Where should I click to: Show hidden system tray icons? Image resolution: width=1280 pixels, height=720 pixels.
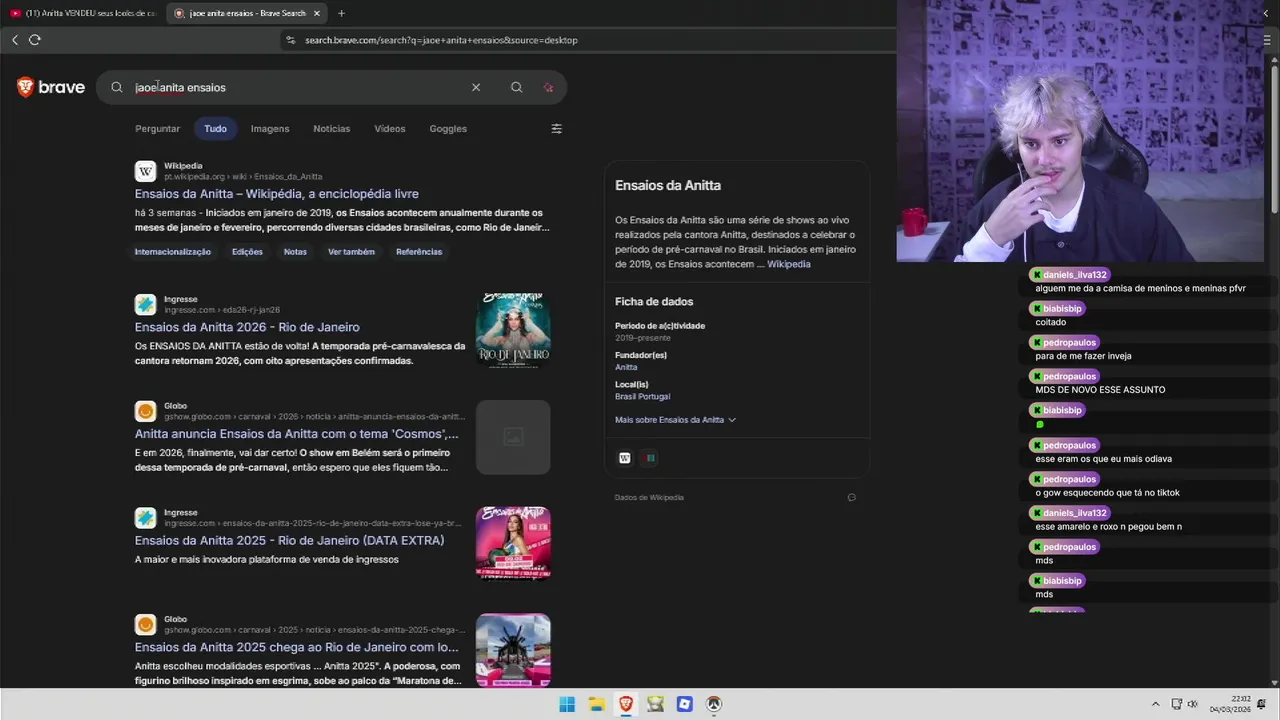pyautogui.click(x=1156, y=704)
